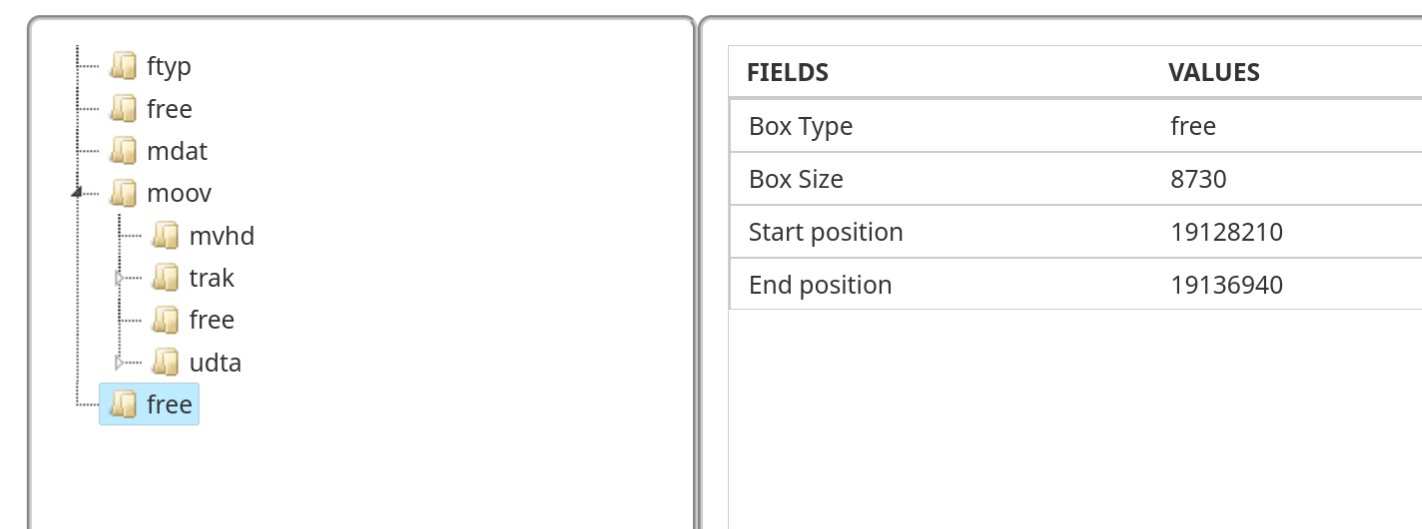Select the mdat box folder icon

[123, 152]
